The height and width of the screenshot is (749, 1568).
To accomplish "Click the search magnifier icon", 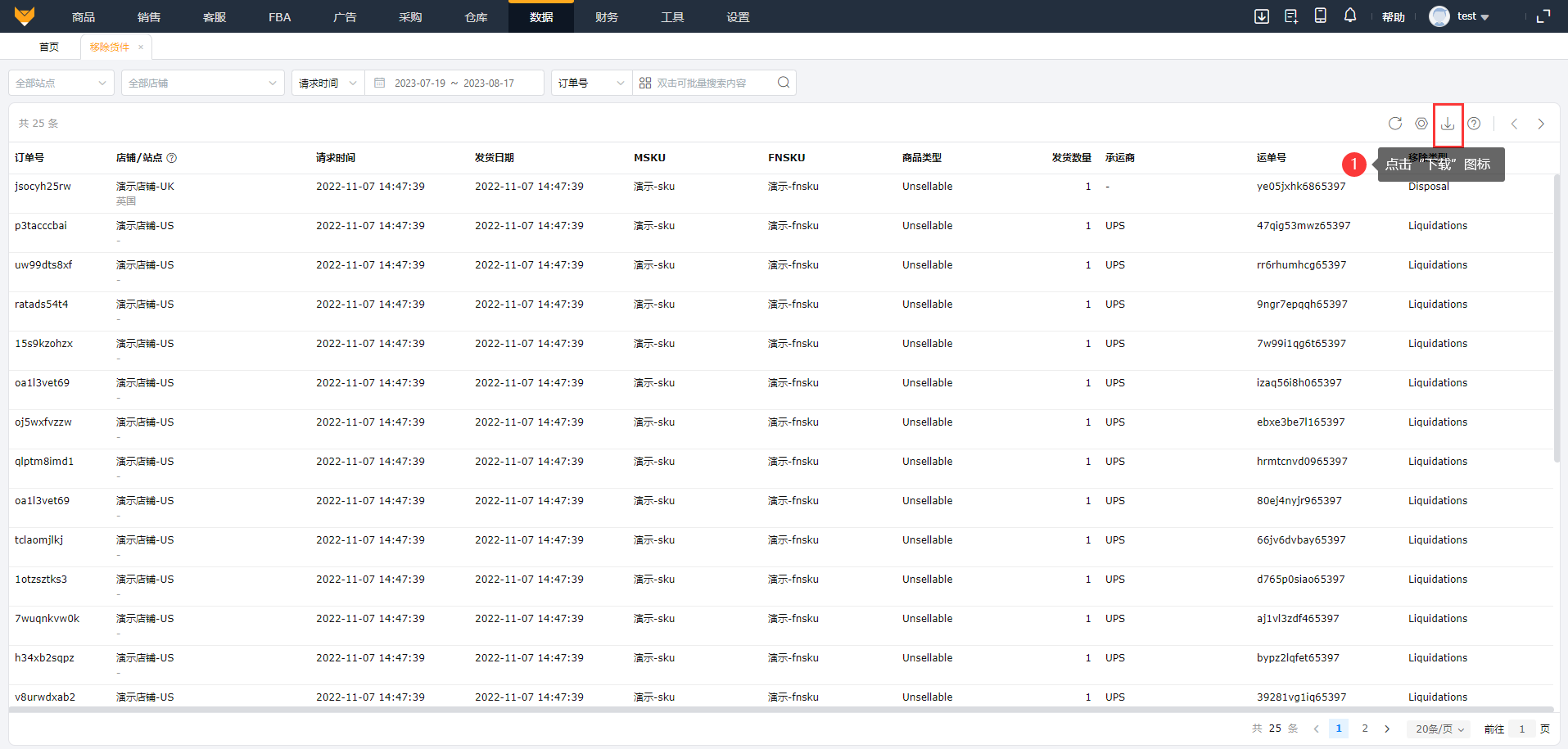I will [x=784, y=83].
